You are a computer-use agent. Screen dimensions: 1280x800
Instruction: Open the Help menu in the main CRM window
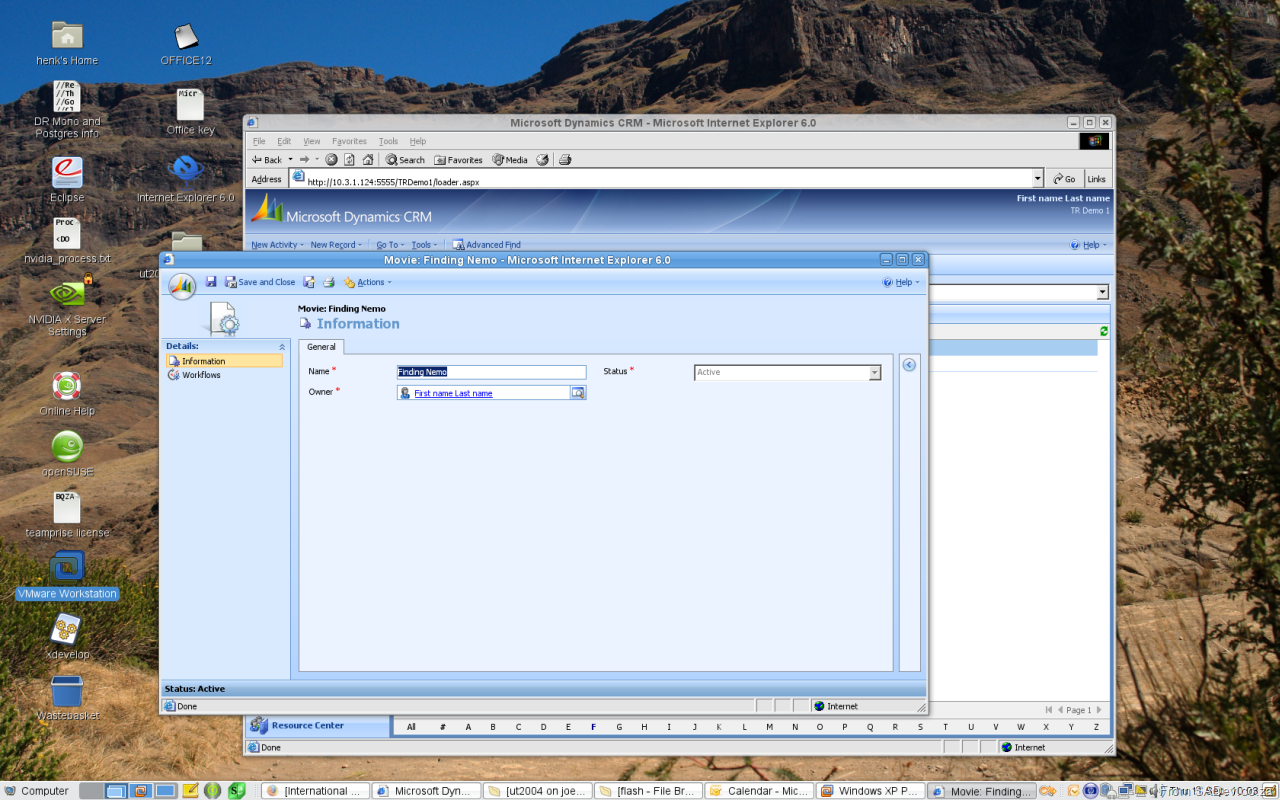click(1089, 245)
